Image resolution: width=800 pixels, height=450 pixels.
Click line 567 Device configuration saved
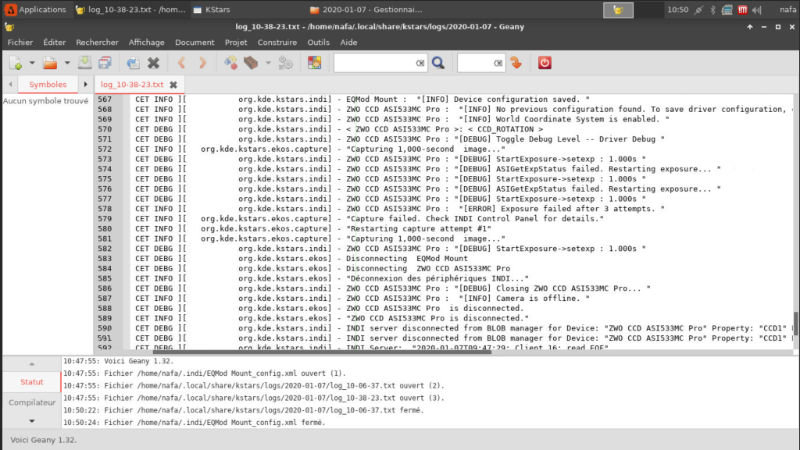(x=362, y=99)
